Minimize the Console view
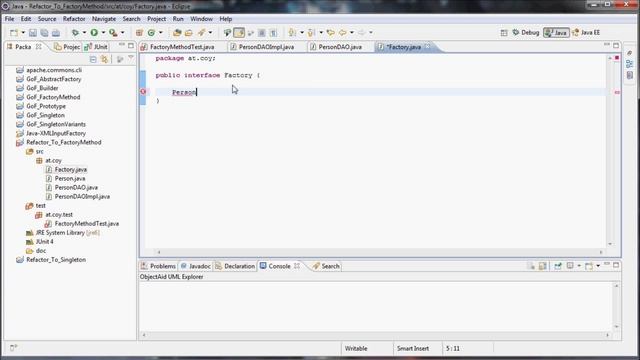640x360 pixels. [x=607, y=265]
